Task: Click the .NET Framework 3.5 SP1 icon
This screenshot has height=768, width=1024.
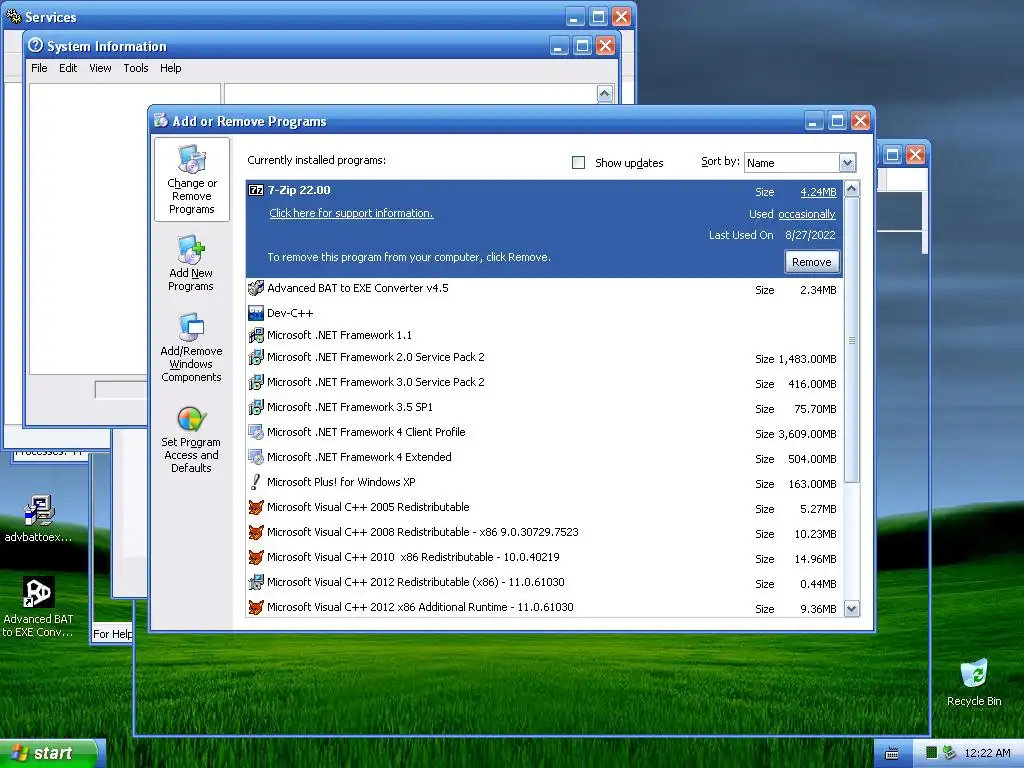Action: click(256, 407)
